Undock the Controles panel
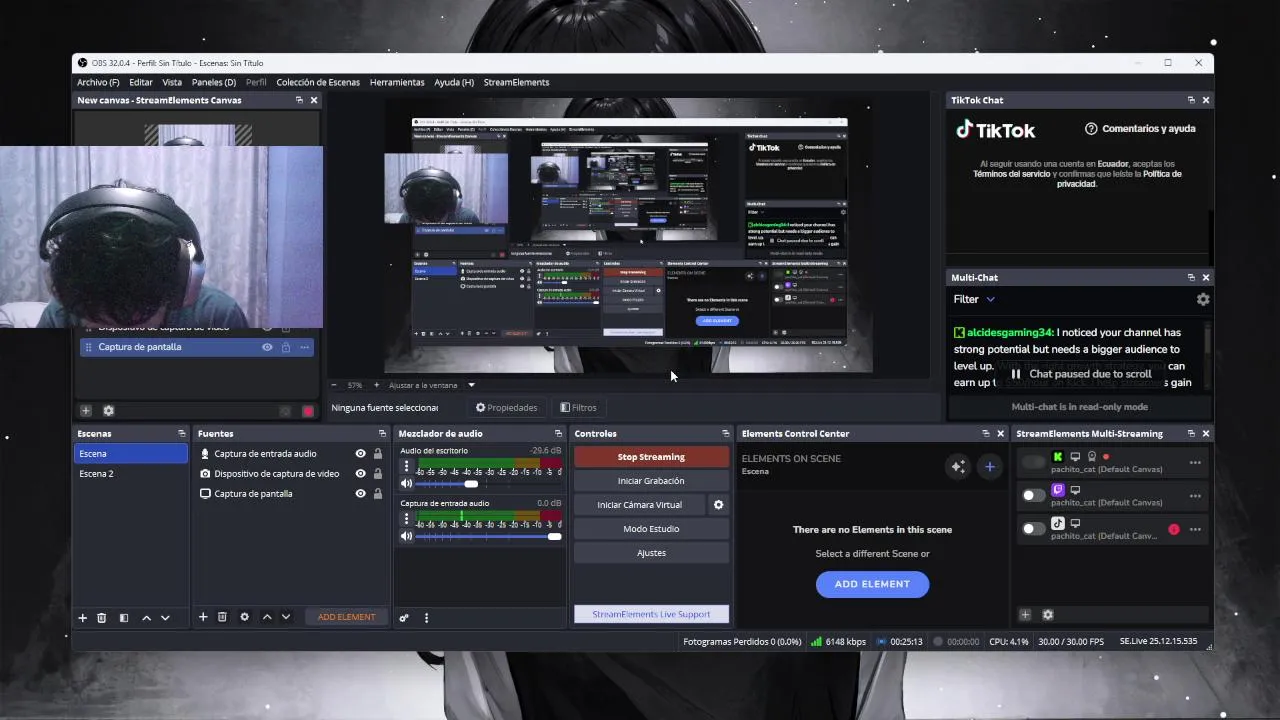 (x=725, y=434)
